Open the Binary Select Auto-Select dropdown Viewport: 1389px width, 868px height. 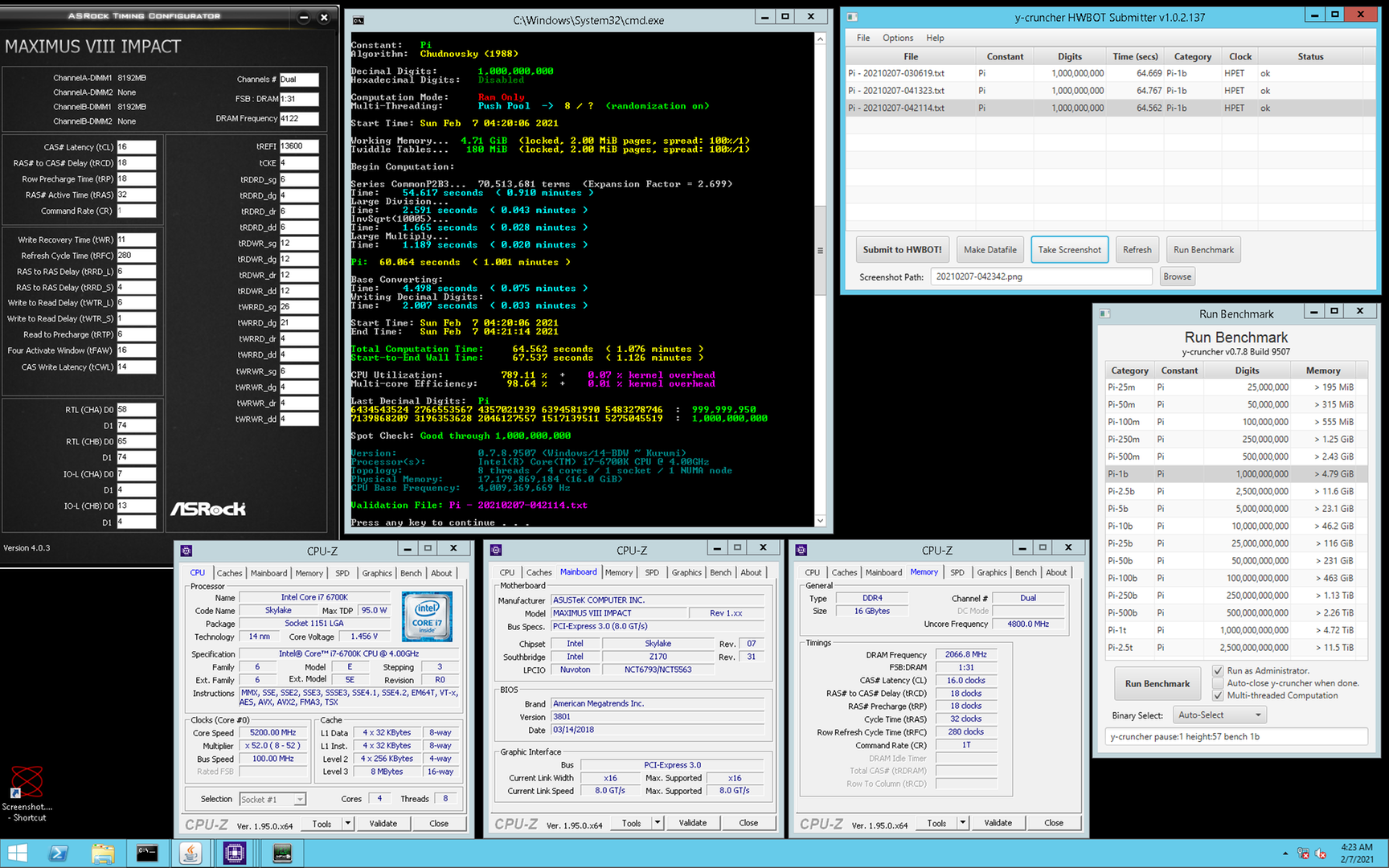point(1219,714)
